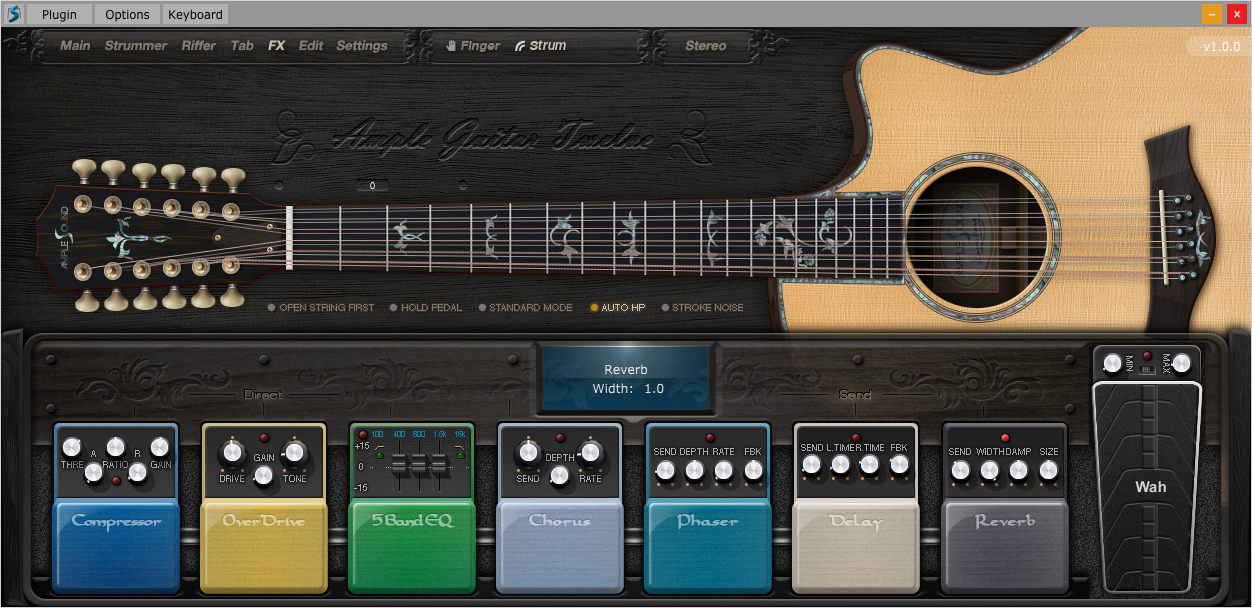Click the Compressor attack (A) knob

coord(93,472)
